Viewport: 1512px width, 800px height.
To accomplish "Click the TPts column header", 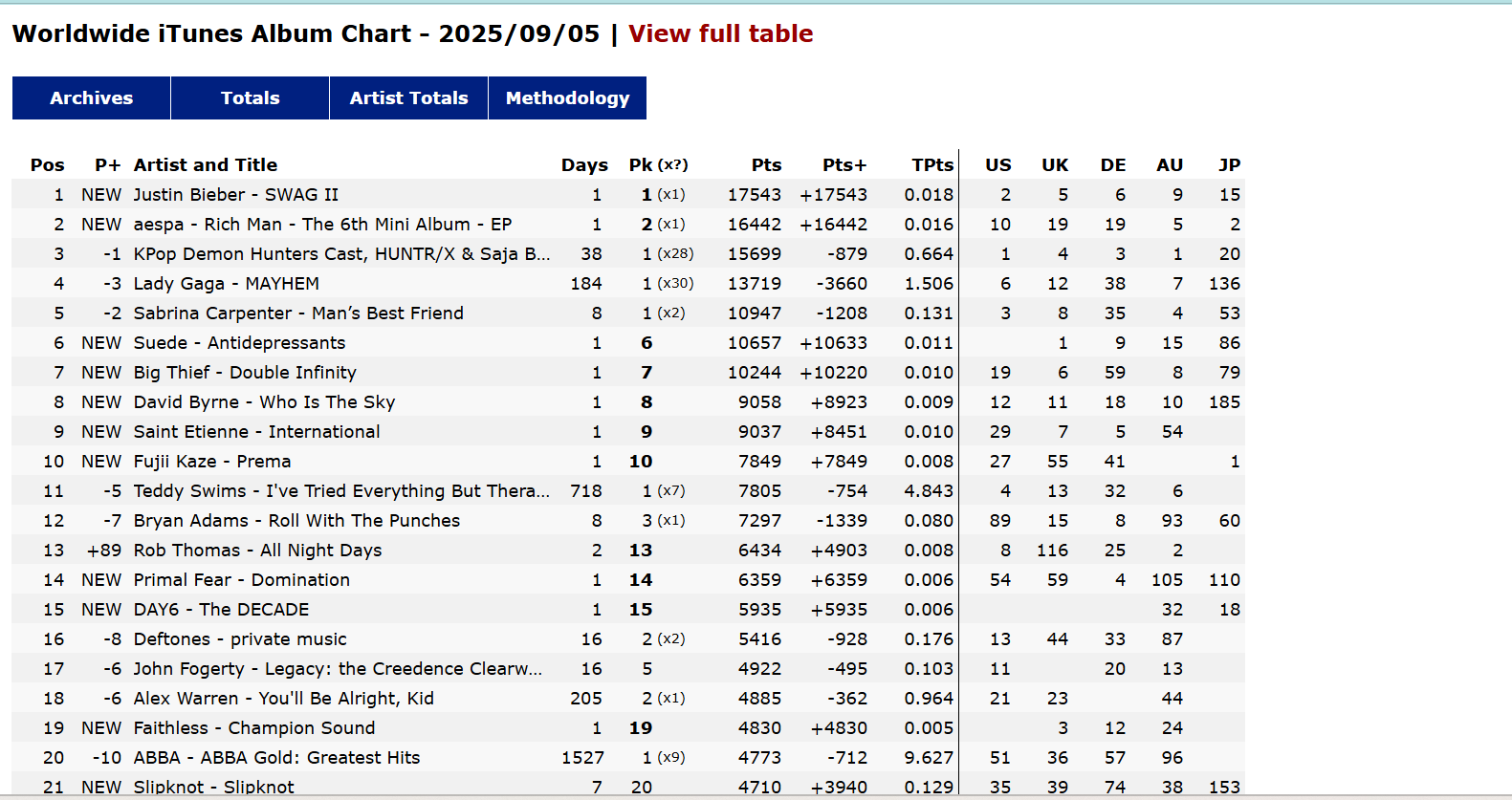I will tap(932, 164).
